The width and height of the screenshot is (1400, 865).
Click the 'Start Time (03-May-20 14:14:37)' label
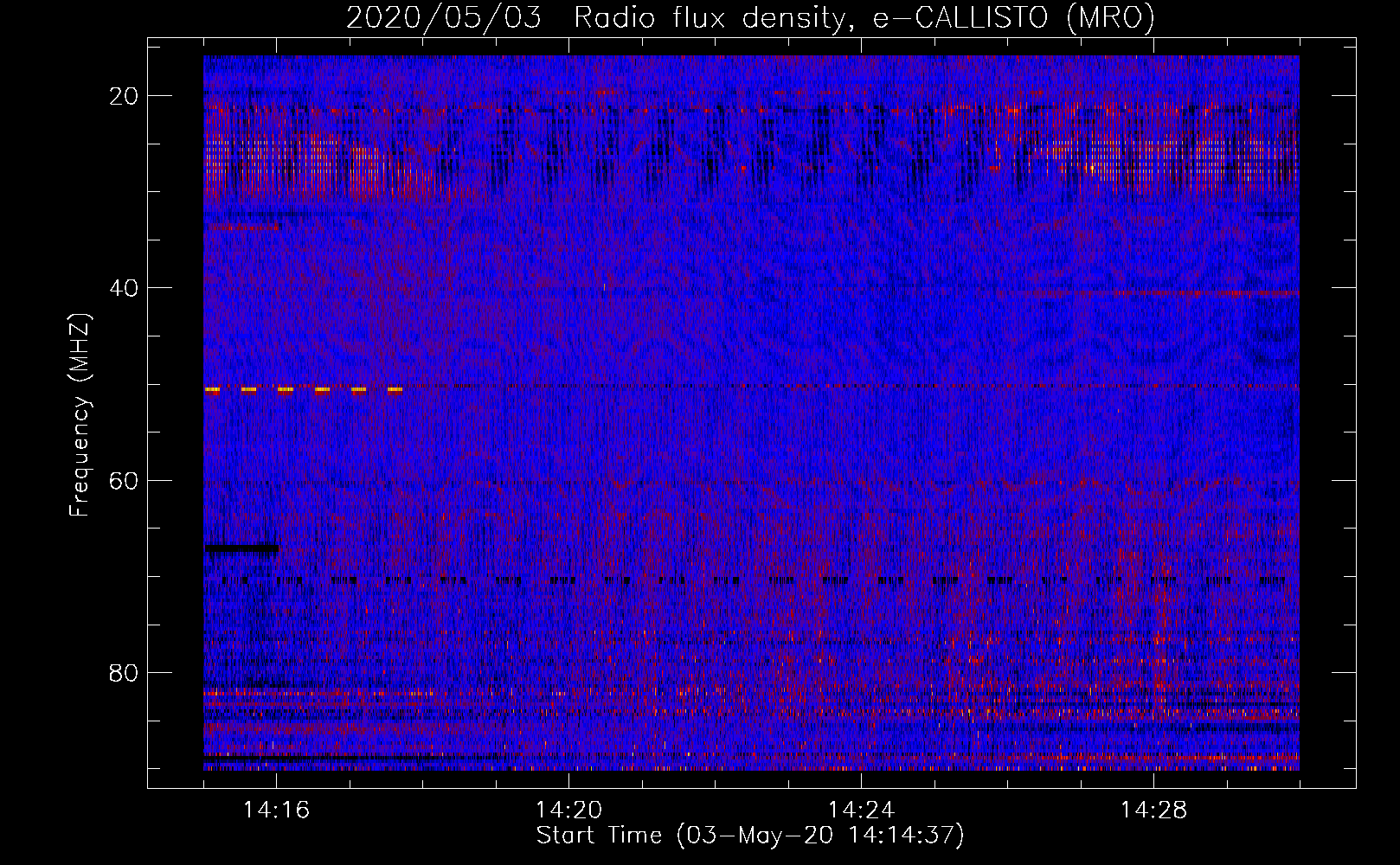750,836
